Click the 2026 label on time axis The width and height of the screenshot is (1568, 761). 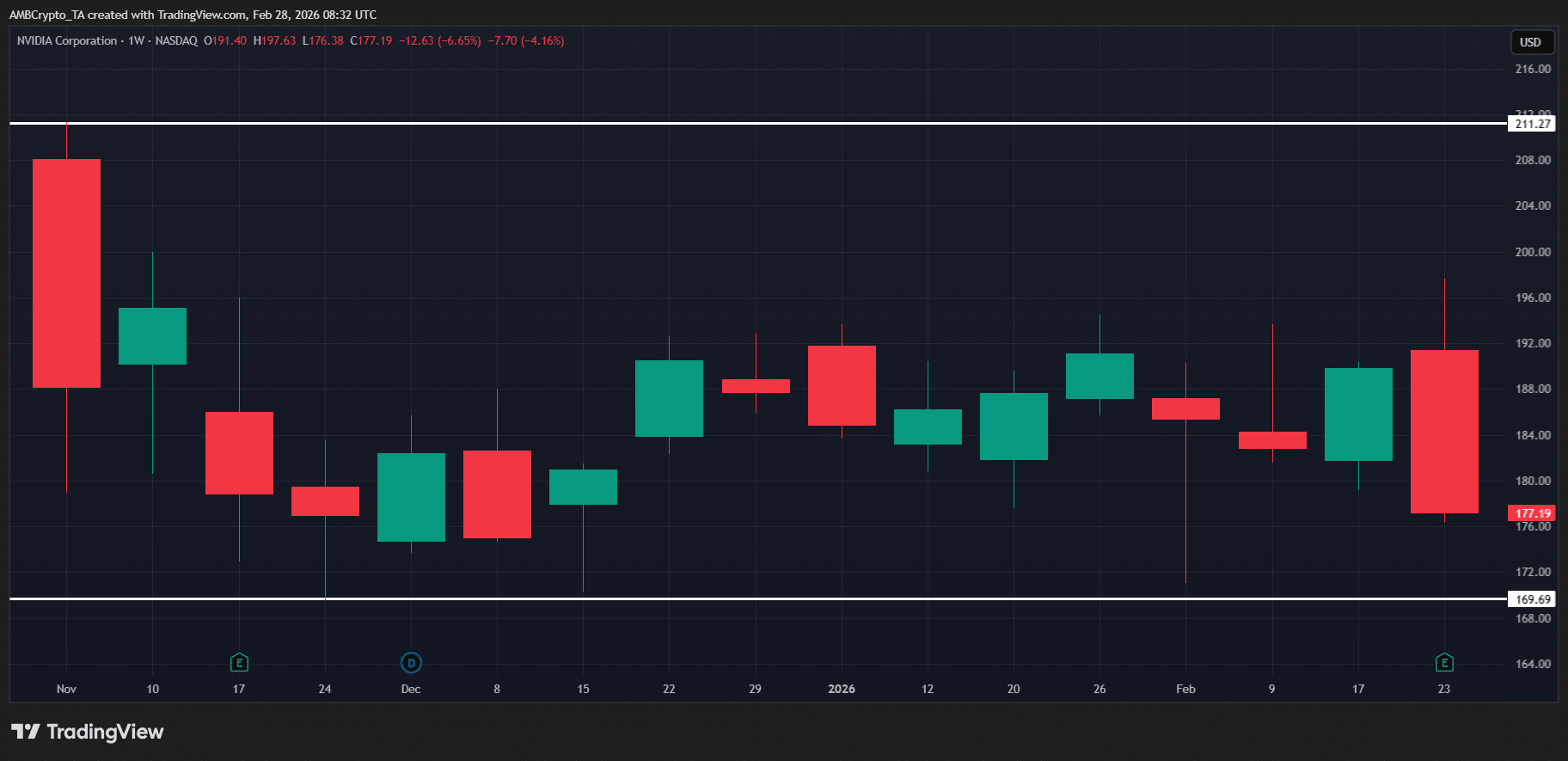tap(842, 689)
